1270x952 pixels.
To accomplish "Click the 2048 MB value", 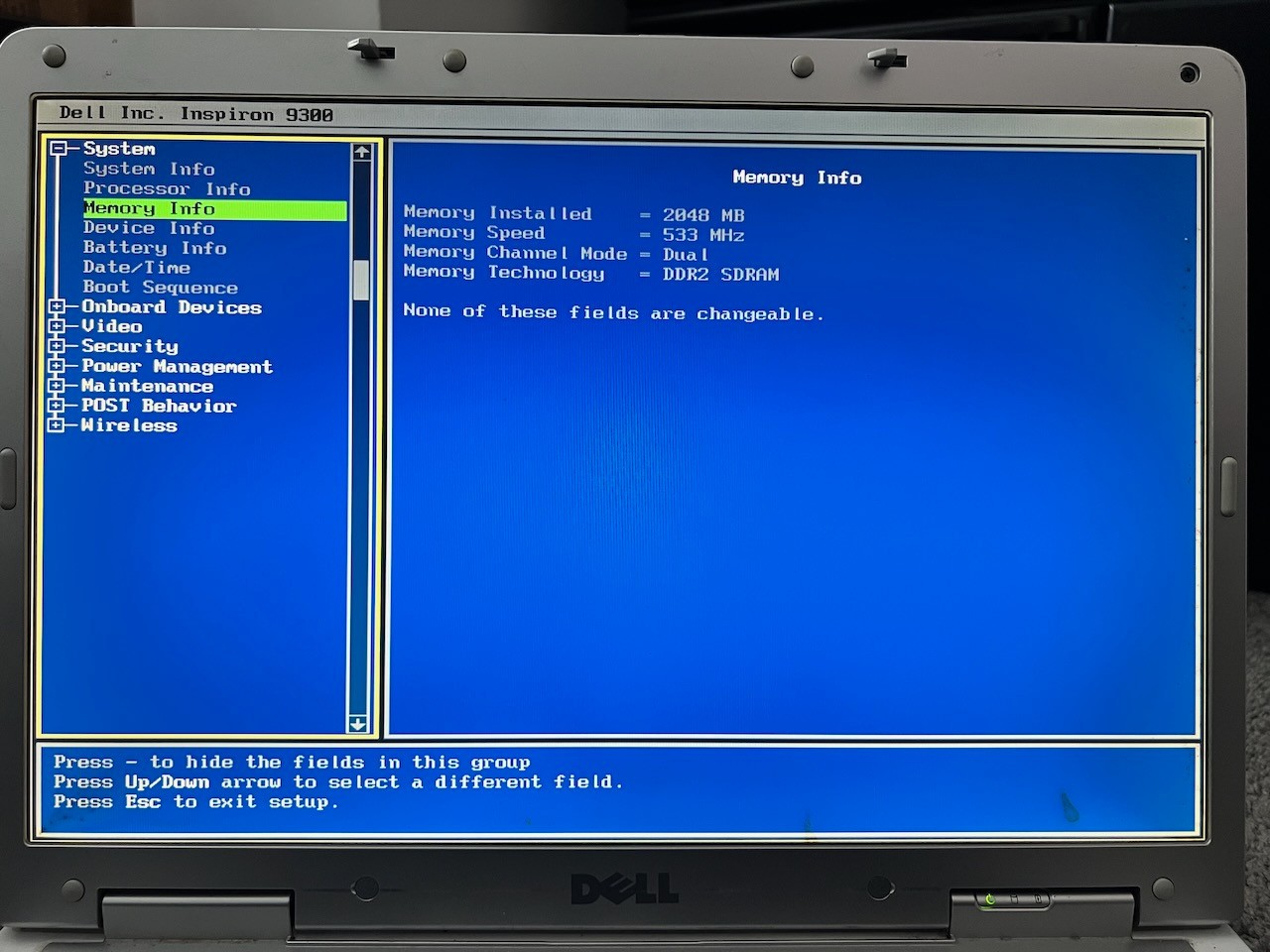I will (x=703, y=215).
